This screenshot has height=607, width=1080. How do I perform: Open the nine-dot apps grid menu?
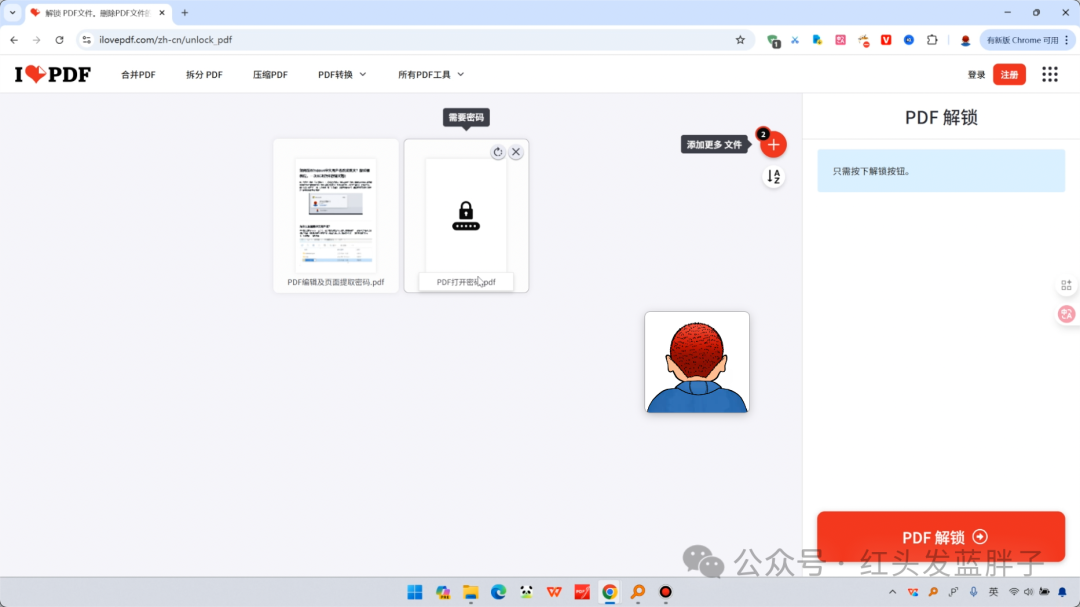(x=1049, y=74)
